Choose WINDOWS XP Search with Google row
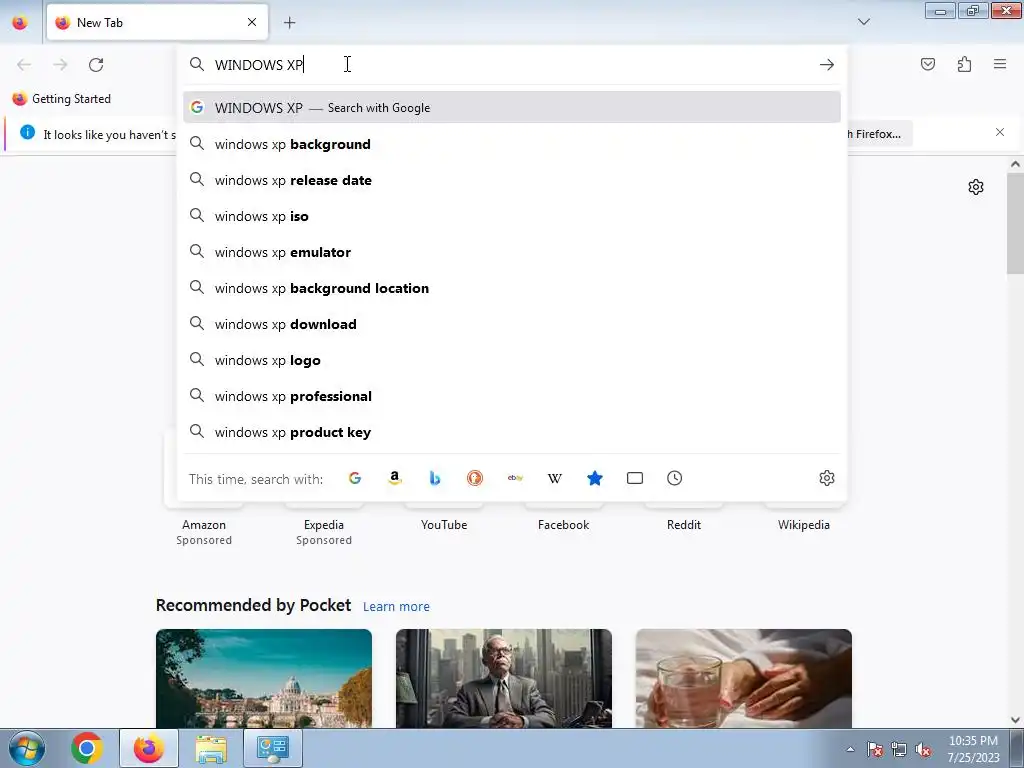The height and width of the screenshot is (768, 1024). (512, 107)
